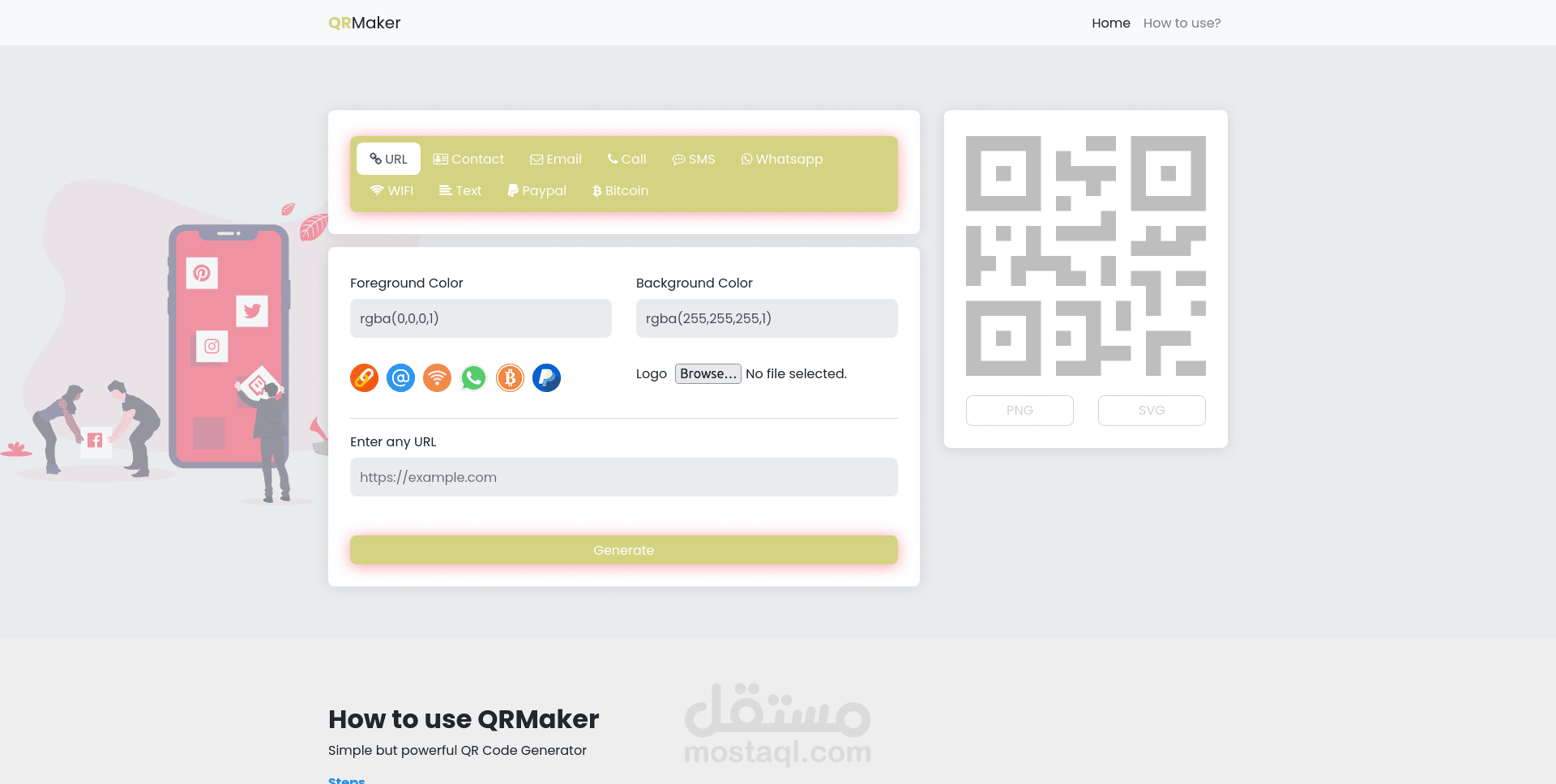Click the QRMaker brand logo
The height and width of the screenshot is (784, 1556).
tap(364, 23)
